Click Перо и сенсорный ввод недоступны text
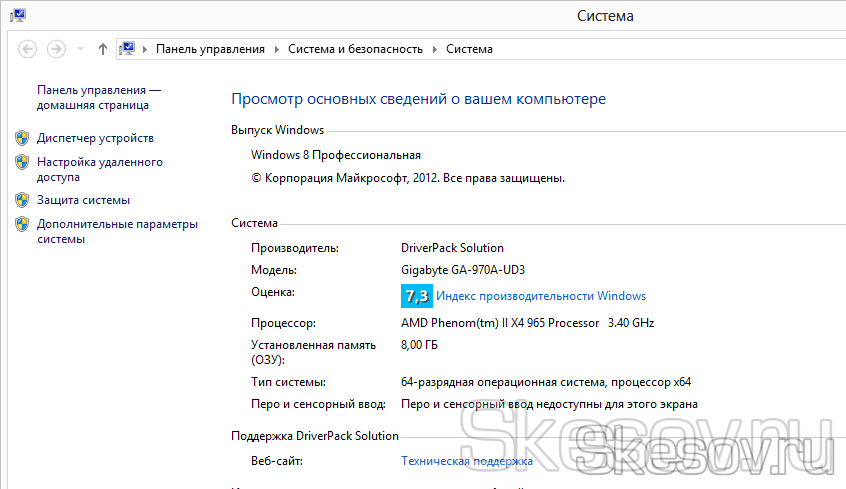The height and width of the screenshot is (489, 846). click(549, 404)
